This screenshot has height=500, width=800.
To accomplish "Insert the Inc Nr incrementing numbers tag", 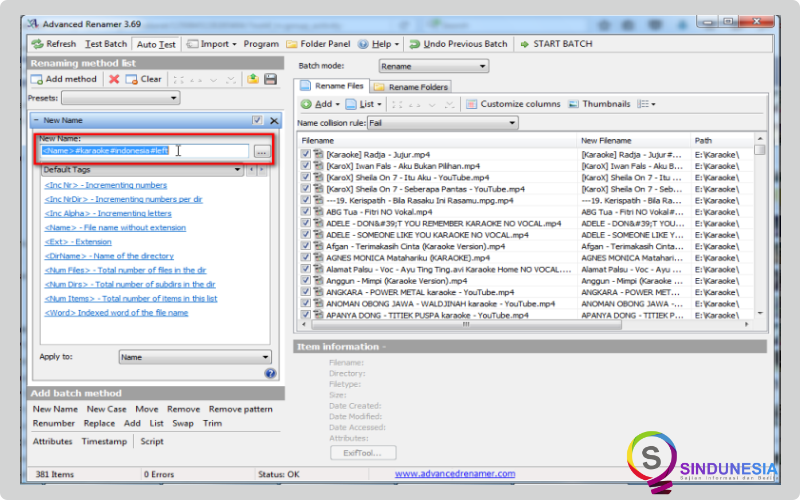I will tap(106, 185).
